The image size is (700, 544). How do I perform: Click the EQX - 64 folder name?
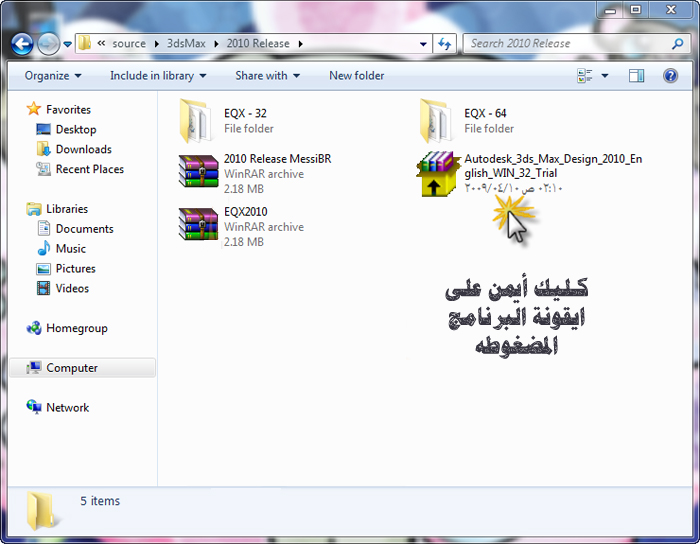485,113
